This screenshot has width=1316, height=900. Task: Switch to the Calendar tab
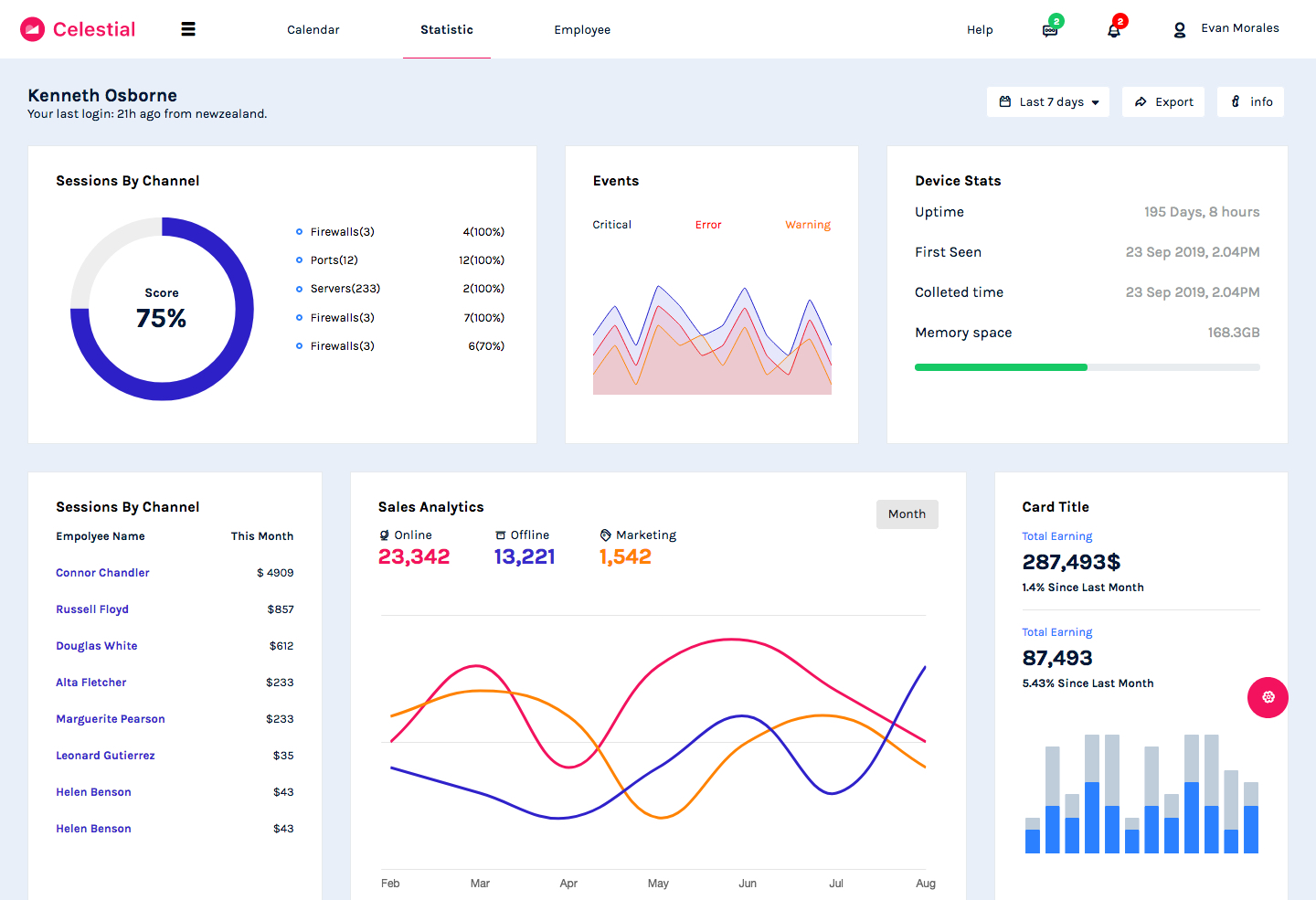point(313,30)
